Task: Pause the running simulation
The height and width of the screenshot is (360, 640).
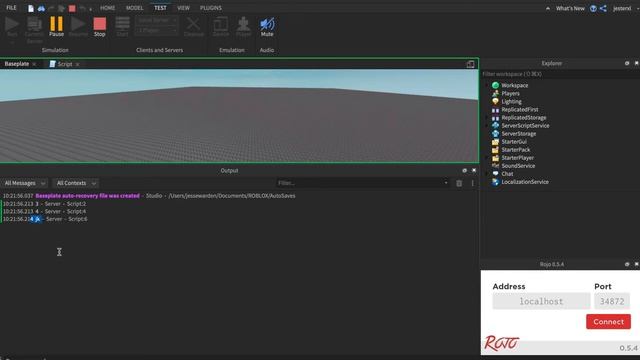Action: coord(56,27)
